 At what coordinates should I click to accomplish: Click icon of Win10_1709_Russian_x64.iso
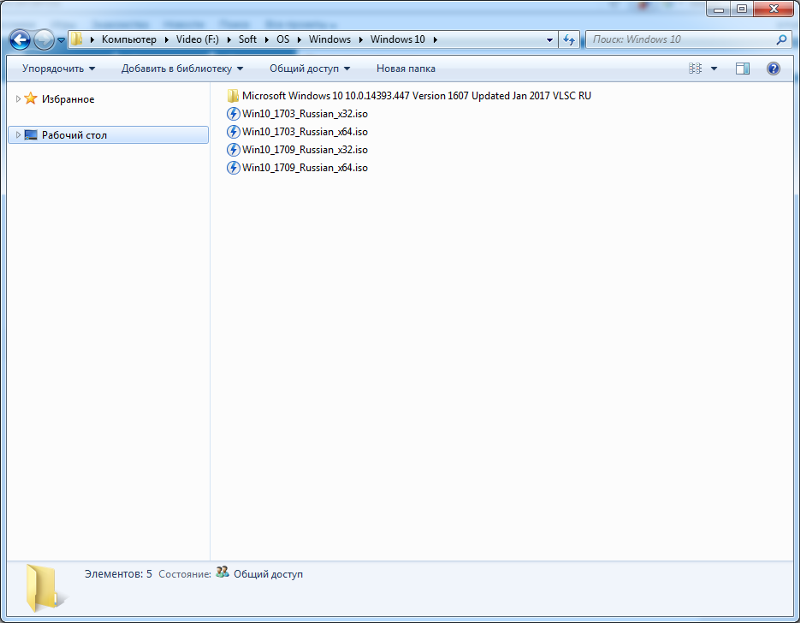click(x=233, y=167)
